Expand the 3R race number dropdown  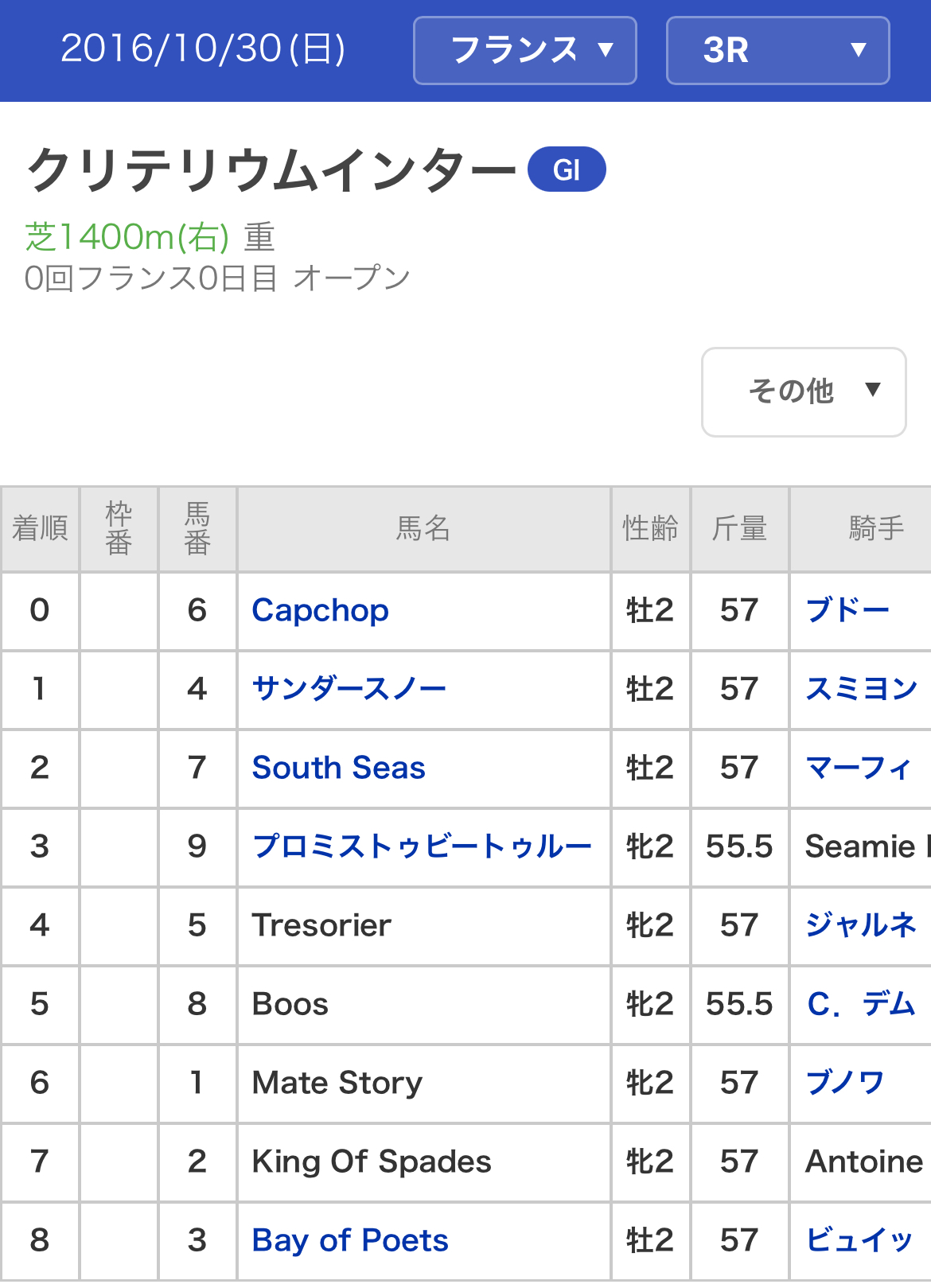tap(777, 50)
